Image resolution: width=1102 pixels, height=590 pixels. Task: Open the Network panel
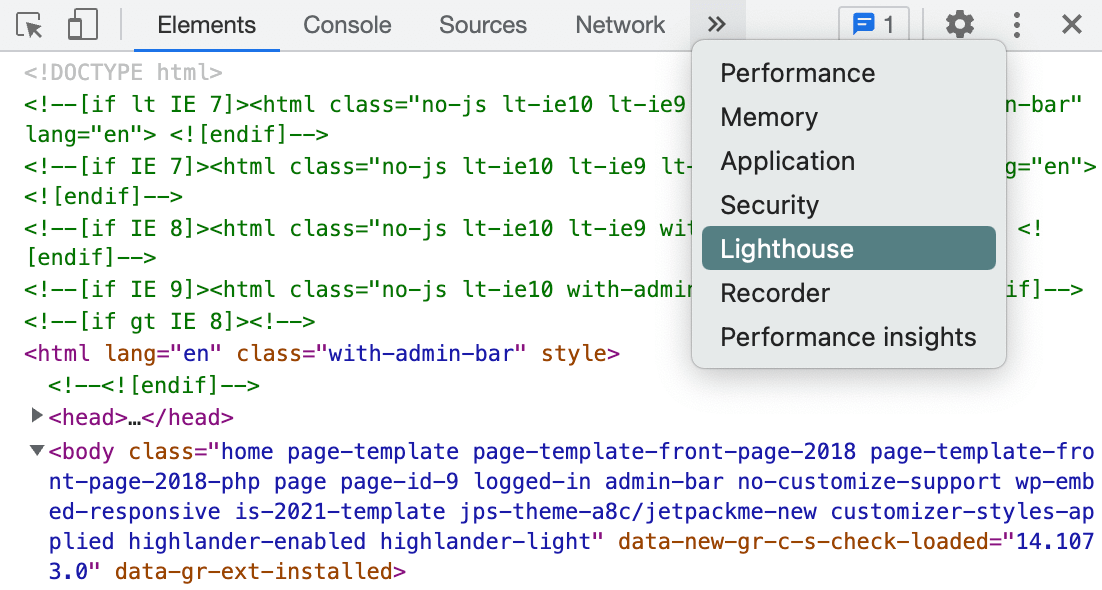pos(619,25)
